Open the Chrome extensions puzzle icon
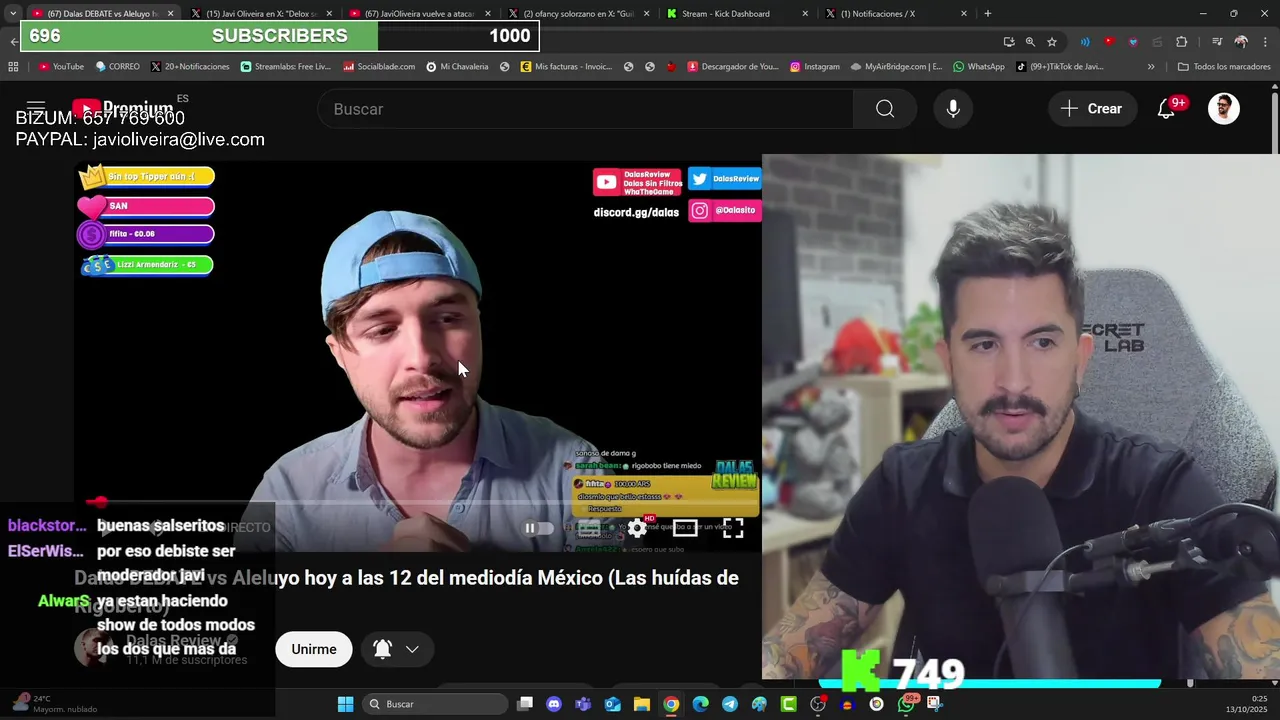 click(1181, 42)
